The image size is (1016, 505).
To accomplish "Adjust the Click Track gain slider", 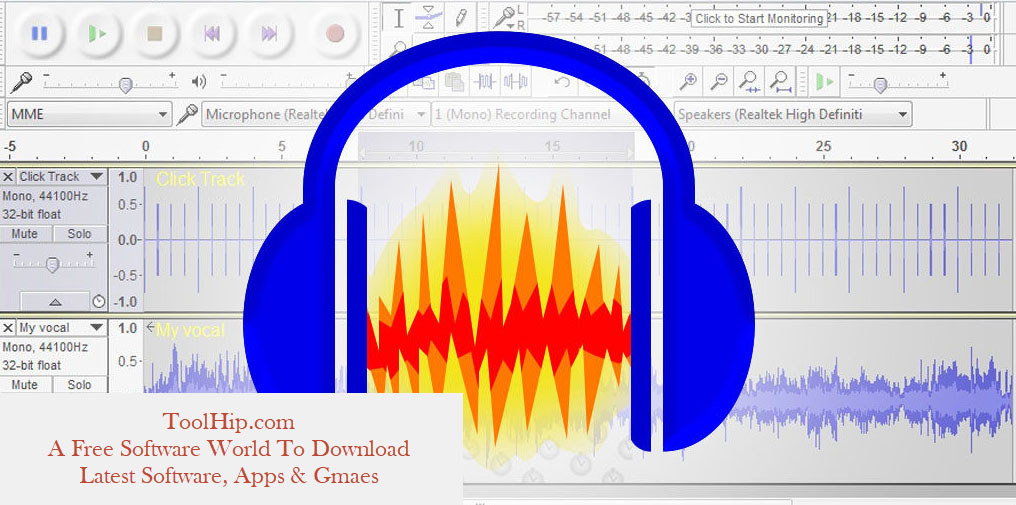I will tap(53, 264).
